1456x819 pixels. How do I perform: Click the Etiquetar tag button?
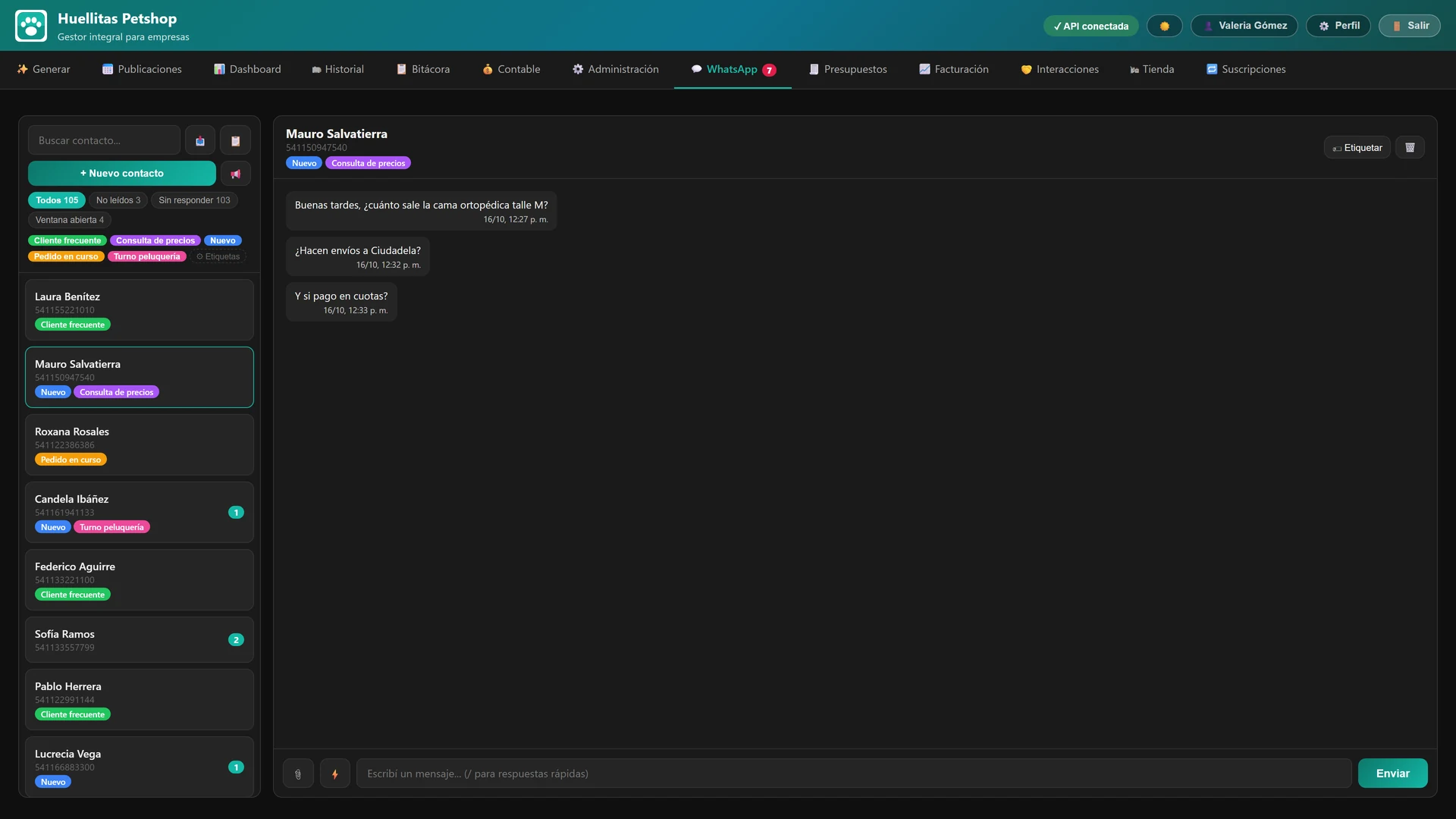1357,147
